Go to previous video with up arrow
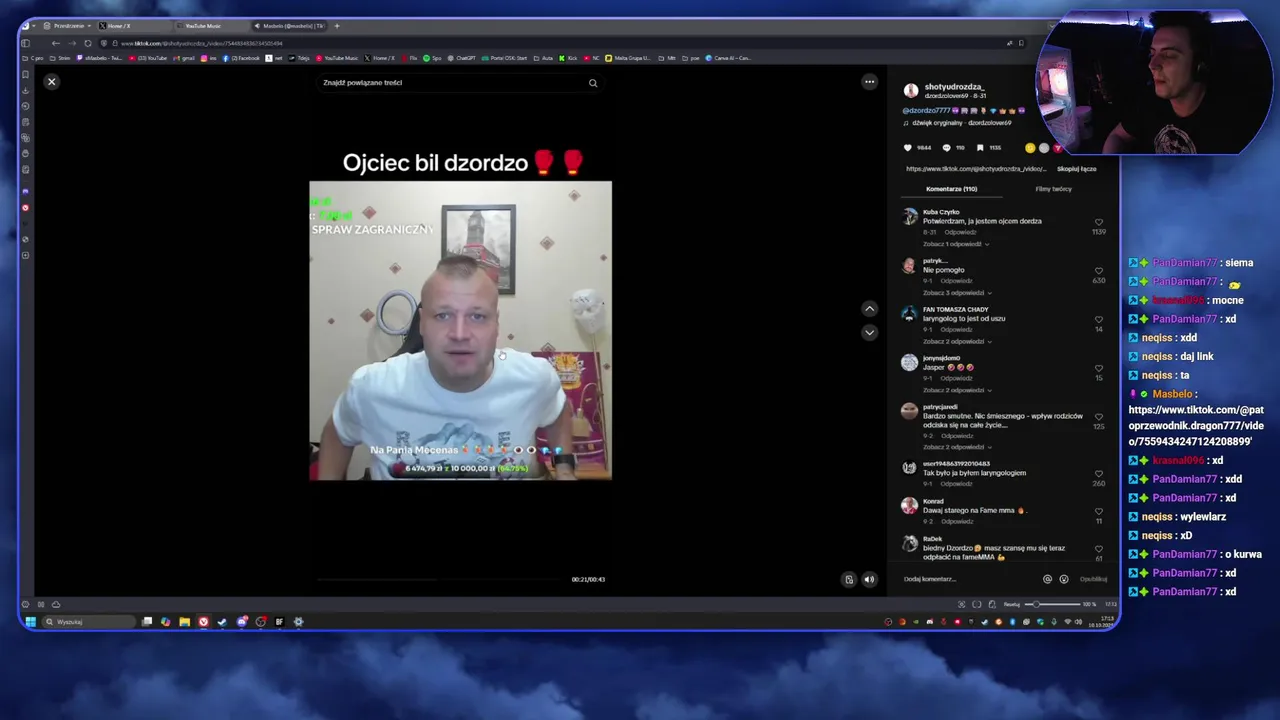This screenshot has width=1280, height=720. pos(869,309)
